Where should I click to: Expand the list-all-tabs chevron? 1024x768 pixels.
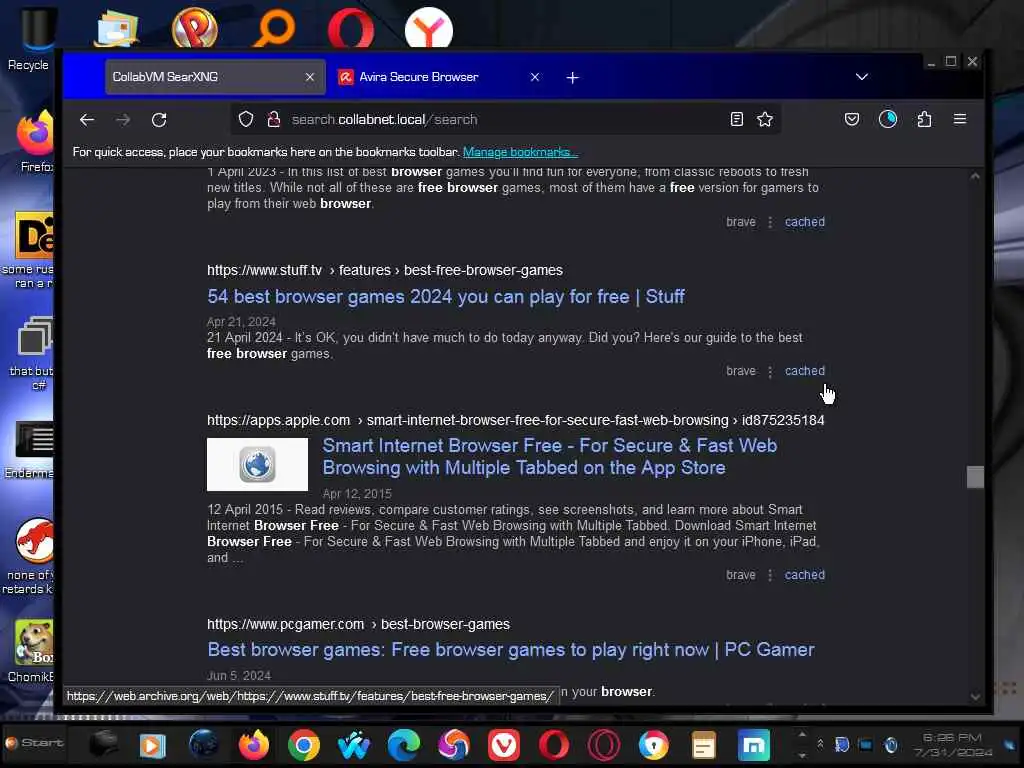pyautogui.click(x=862, y=77)
